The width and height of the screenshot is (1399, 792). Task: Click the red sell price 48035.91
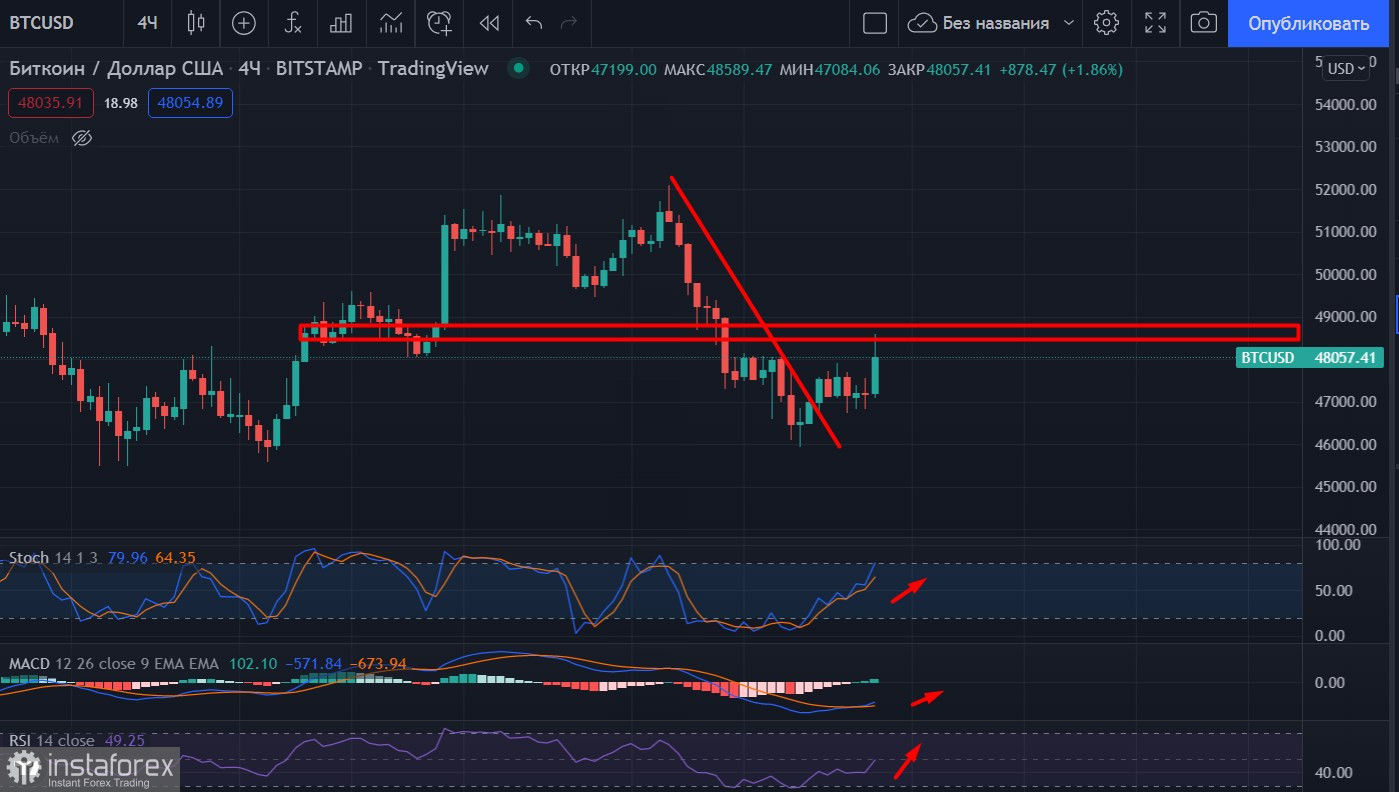pos(51,102)
